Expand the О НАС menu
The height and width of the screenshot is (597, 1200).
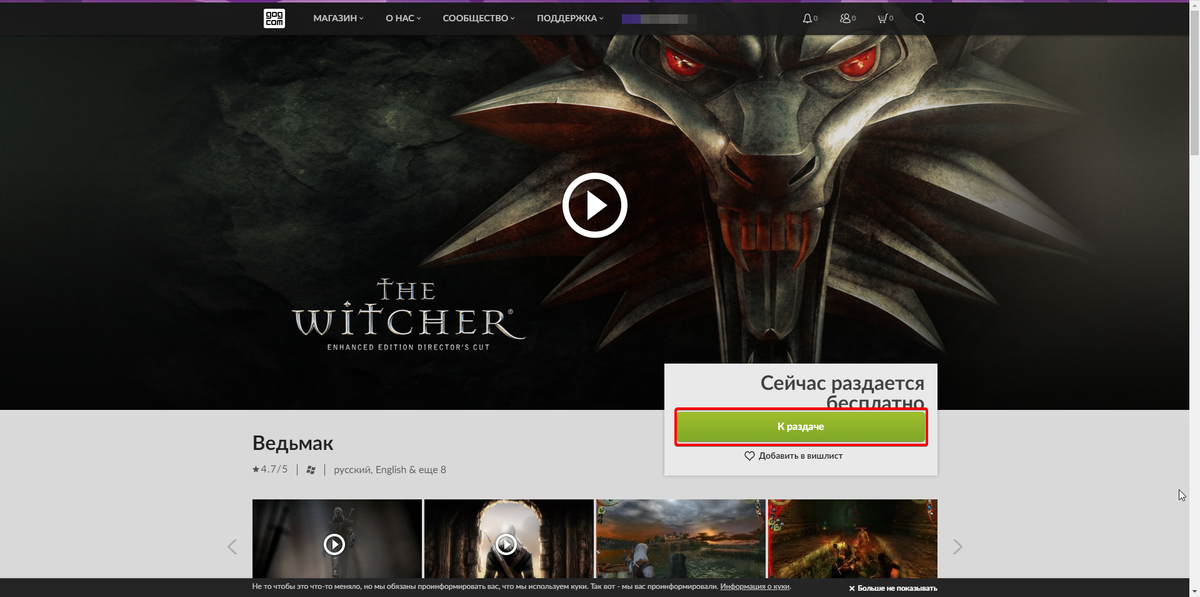tap(403, 18)
